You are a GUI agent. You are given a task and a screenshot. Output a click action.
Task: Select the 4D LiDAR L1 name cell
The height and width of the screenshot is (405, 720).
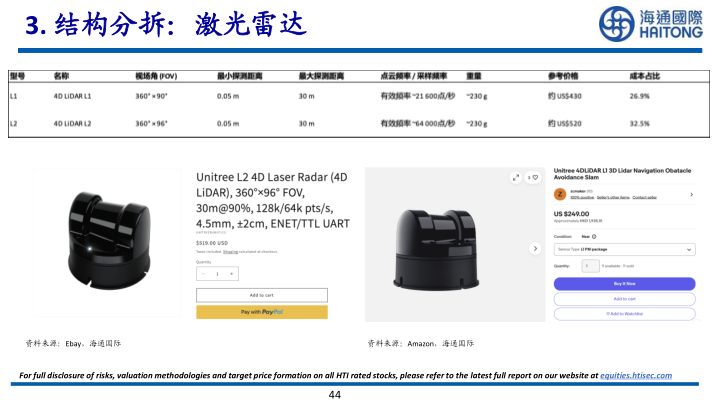tap(73, 96)
